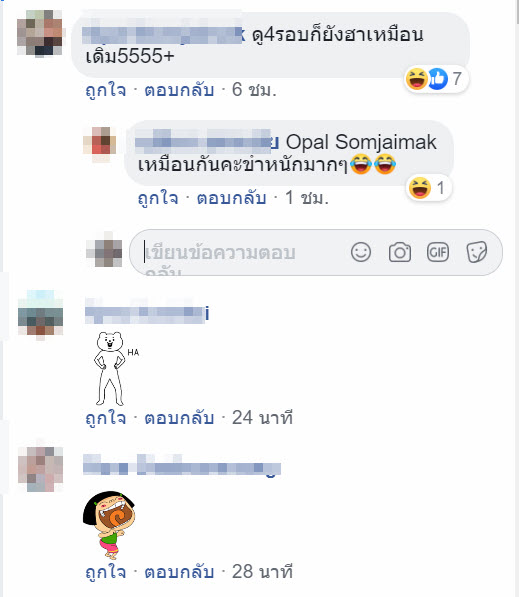Like the comment posted 6 ชม. ago
This screenshot has height=597, width=519.
click(105, 90)
